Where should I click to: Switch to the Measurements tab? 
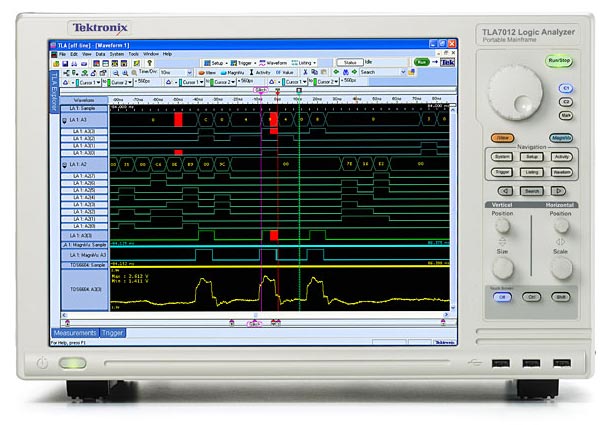75,333
